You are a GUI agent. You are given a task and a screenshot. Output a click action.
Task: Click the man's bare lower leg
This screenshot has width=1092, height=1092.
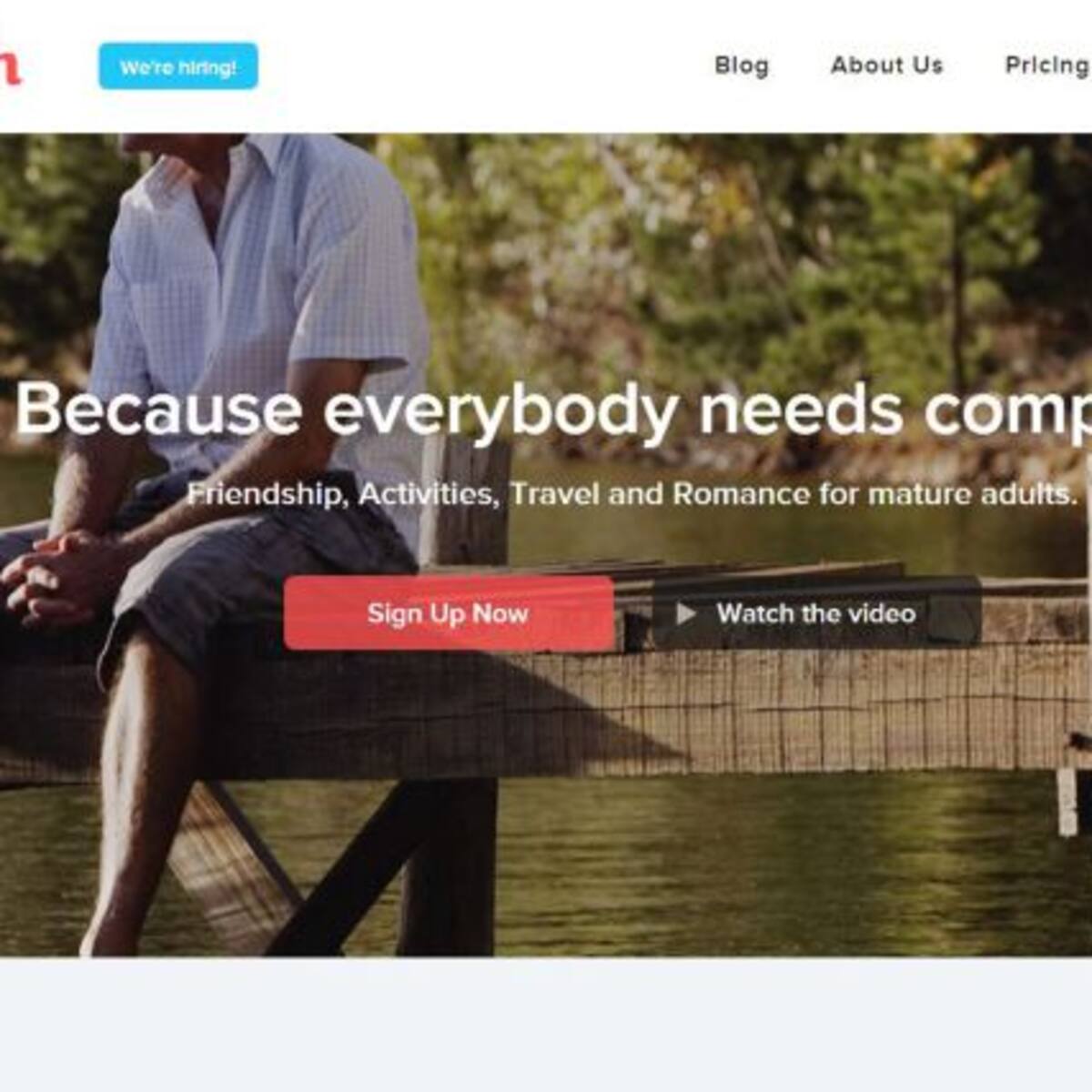coord(146,792)
